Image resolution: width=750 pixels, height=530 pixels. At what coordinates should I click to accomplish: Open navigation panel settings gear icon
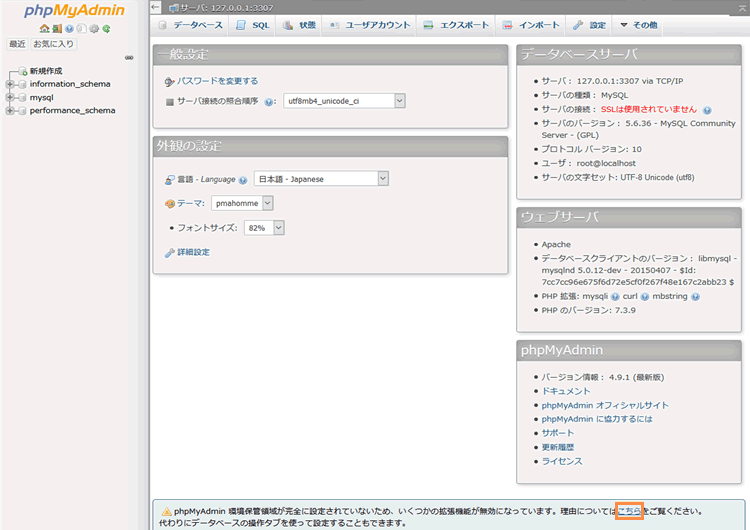[93, 29]
